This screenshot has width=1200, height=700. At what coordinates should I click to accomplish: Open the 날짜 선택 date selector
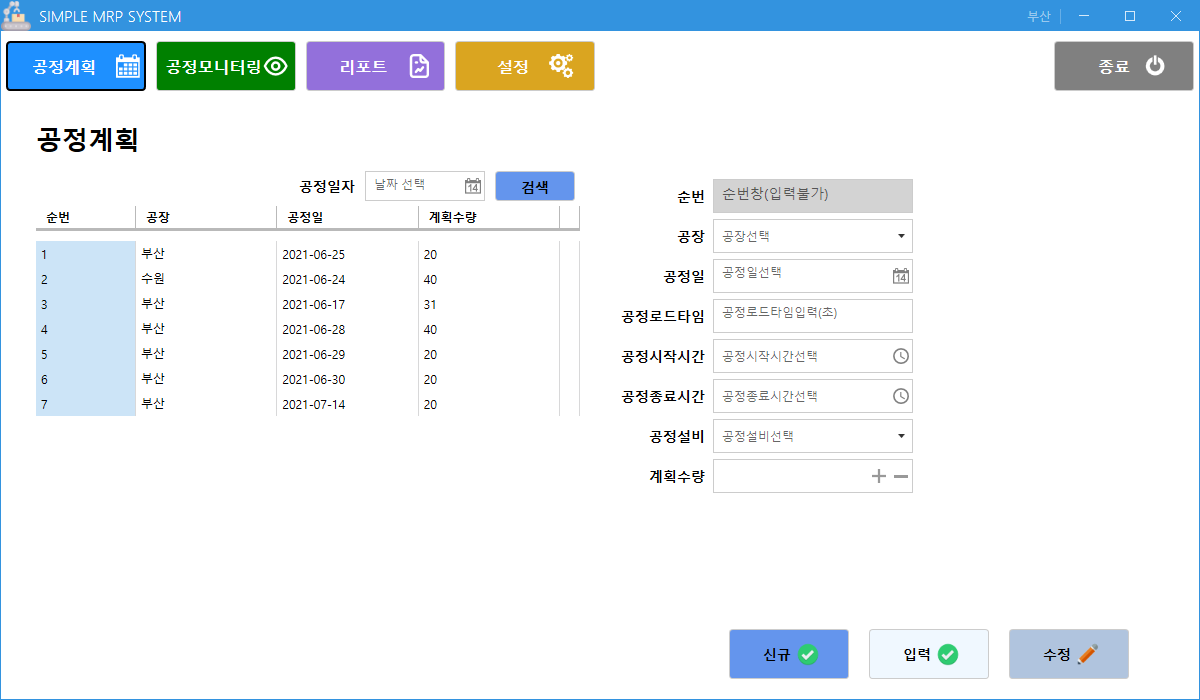tap(420, 185)
